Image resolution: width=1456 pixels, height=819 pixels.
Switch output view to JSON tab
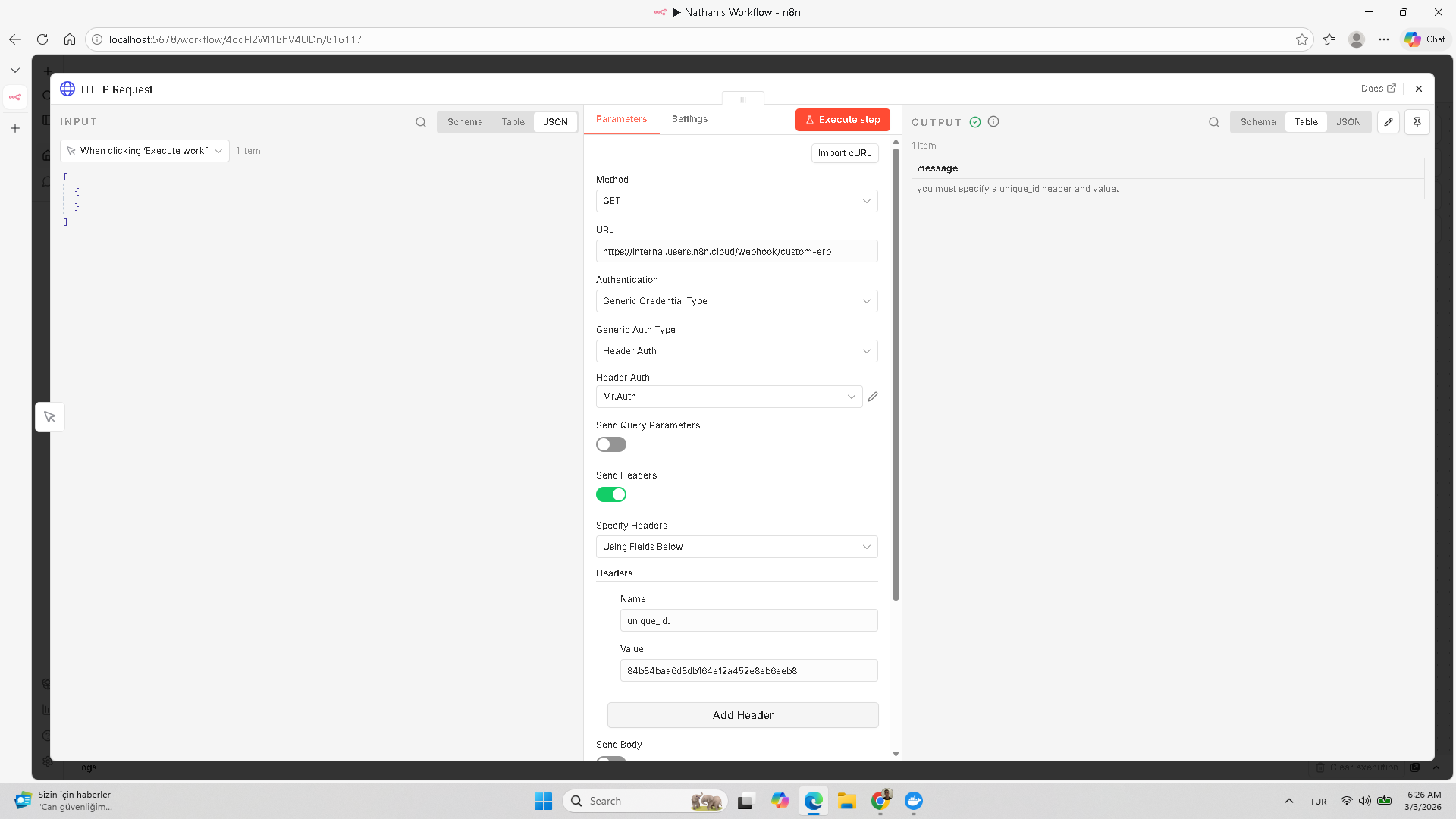[1348, 122]
